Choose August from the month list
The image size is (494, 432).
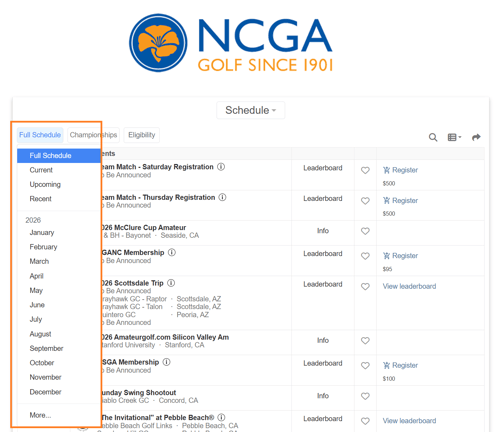click(40, 334)
